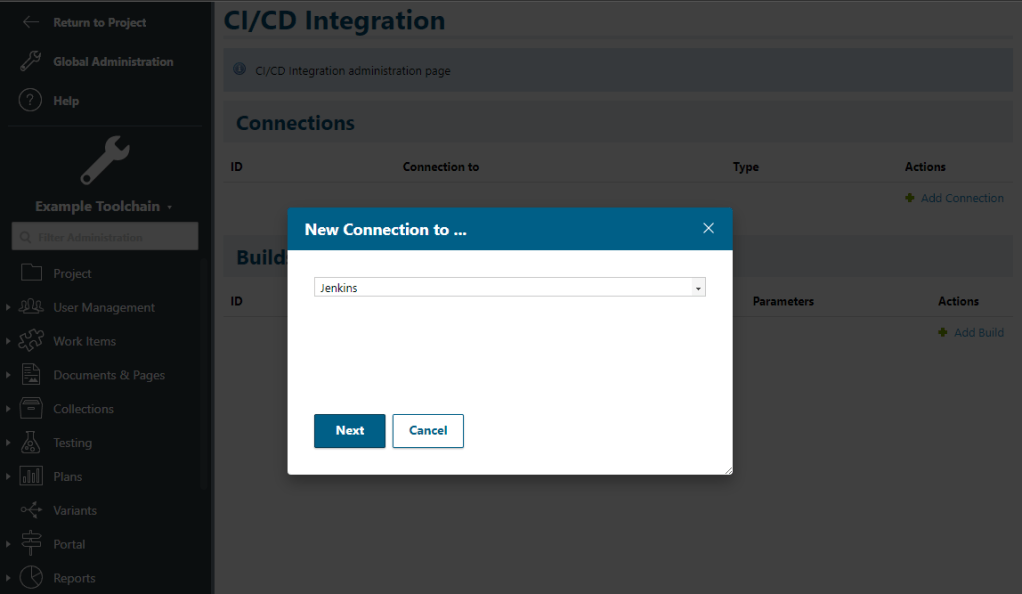Expand the Documents & Pages section
Image resolution: width=1022 pixels, height=594 pixels.
[x=8, y=375]
